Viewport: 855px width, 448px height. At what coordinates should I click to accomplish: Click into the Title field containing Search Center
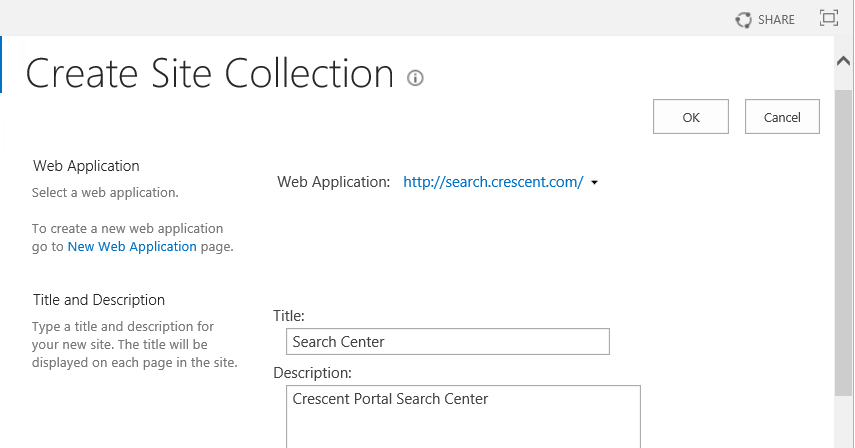(448, 342)
